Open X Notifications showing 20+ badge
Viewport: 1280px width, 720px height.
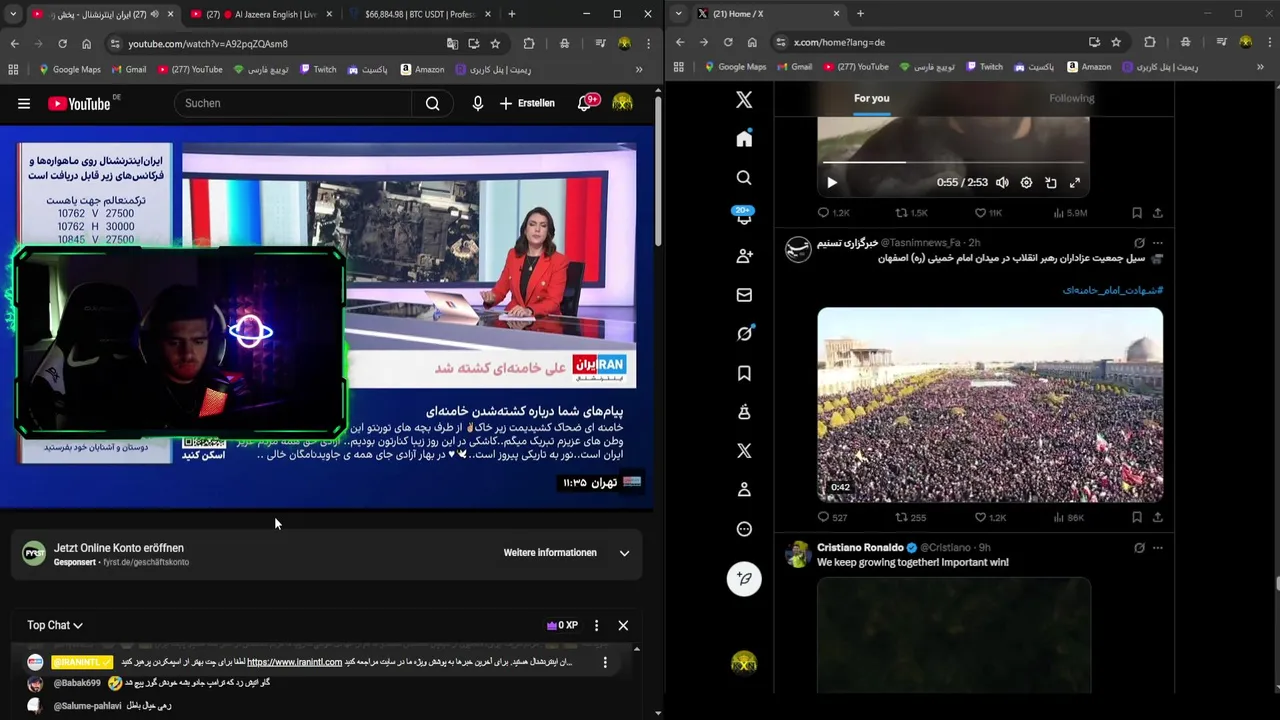[x=744, y=217]
